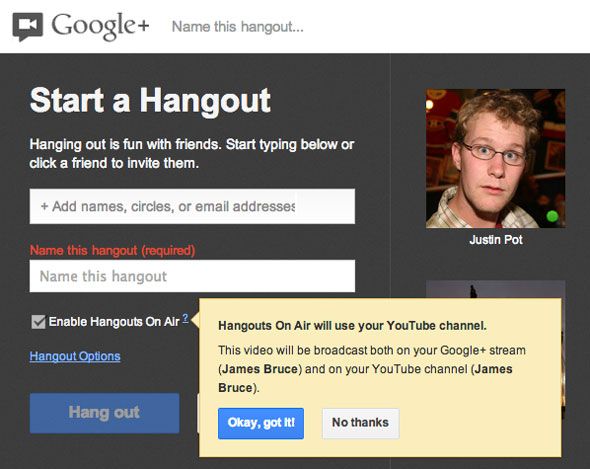This screenshot has width=590, height=469.
Task: Expand Hangout Options
Action: coord(75,356)
